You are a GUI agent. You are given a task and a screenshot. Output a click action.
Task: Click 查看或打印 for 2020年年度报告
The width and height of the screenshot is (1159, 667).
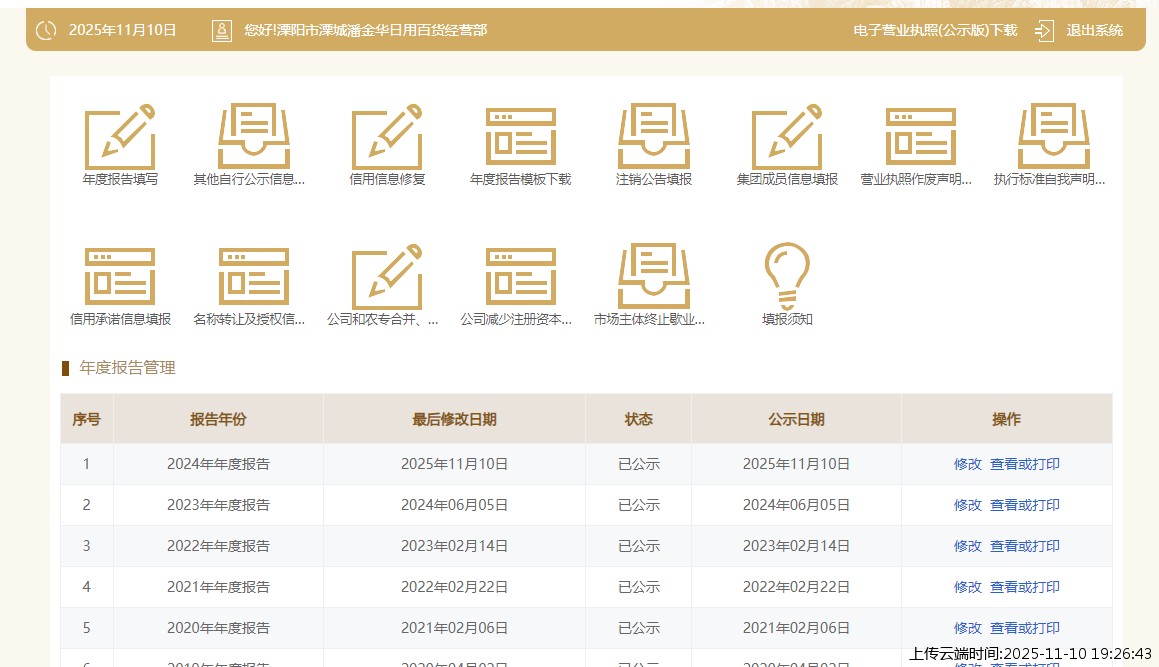pyautogui.click(x=1025, y=628)
